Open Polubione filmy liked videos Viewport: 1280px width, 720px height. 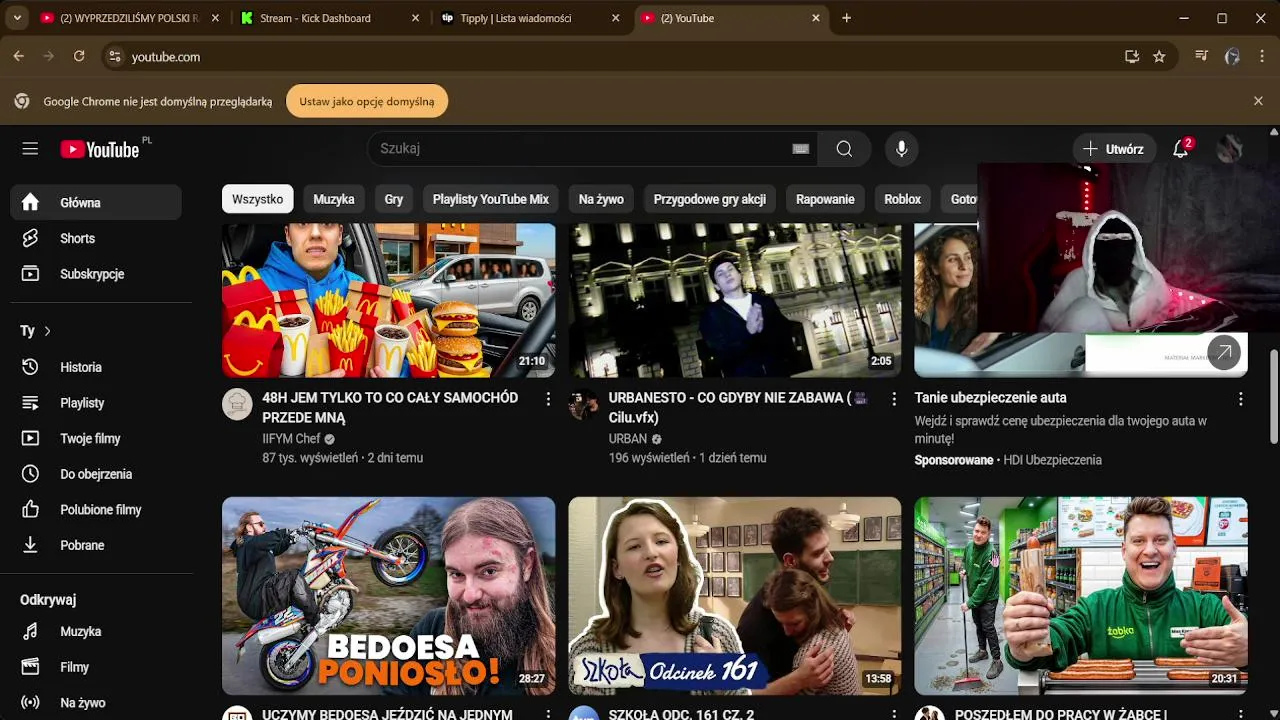(x=96, y=510)
